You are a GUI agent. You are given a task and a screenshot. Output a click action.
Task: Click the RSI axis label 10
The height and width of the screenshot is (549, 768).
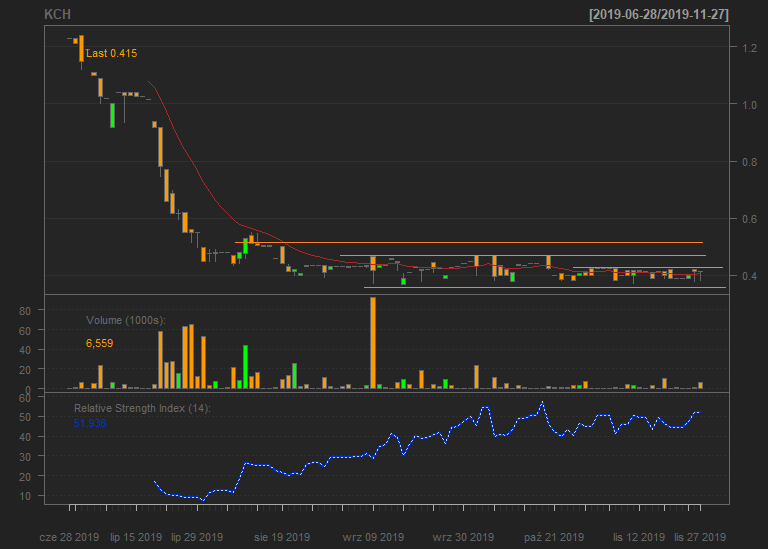tap(25, 496)
